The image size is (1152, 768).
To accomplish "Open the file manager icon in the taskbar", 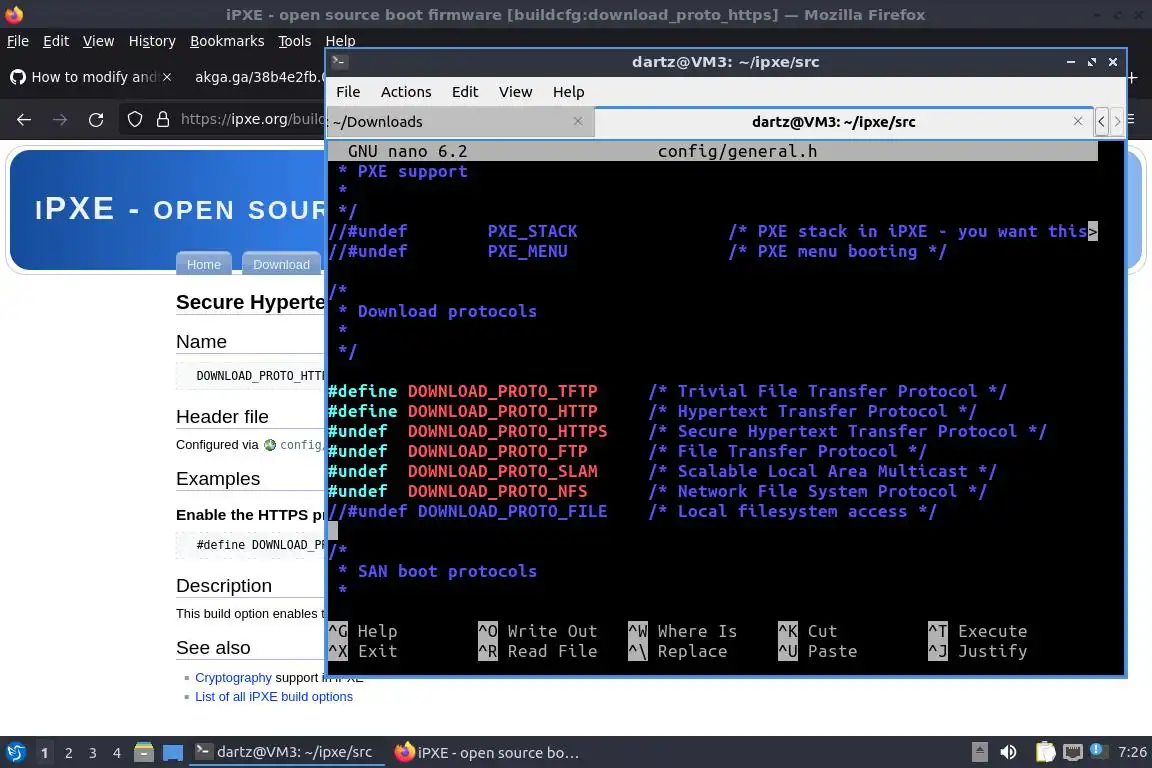I will coord(144,753).
